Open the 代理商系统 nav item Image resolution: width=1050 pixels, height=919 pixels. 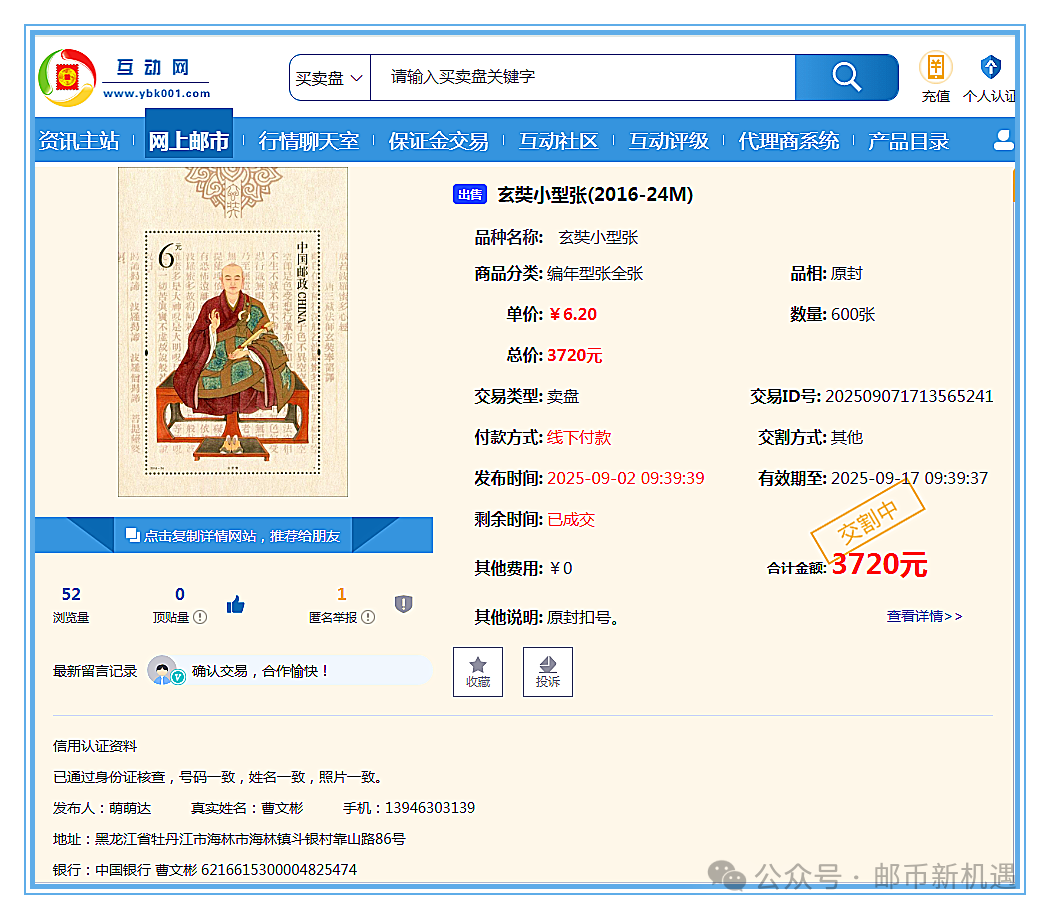click(789, 141)
